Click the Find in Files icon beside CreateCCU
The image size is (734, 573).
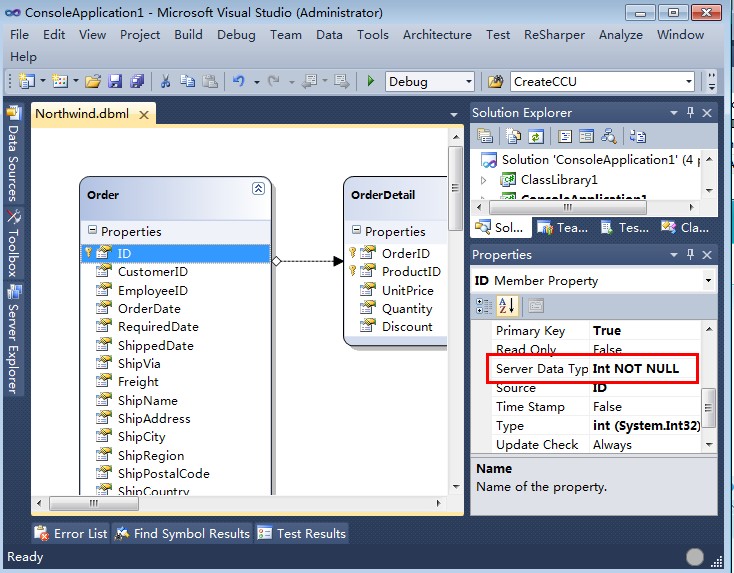tap(495, 82)
